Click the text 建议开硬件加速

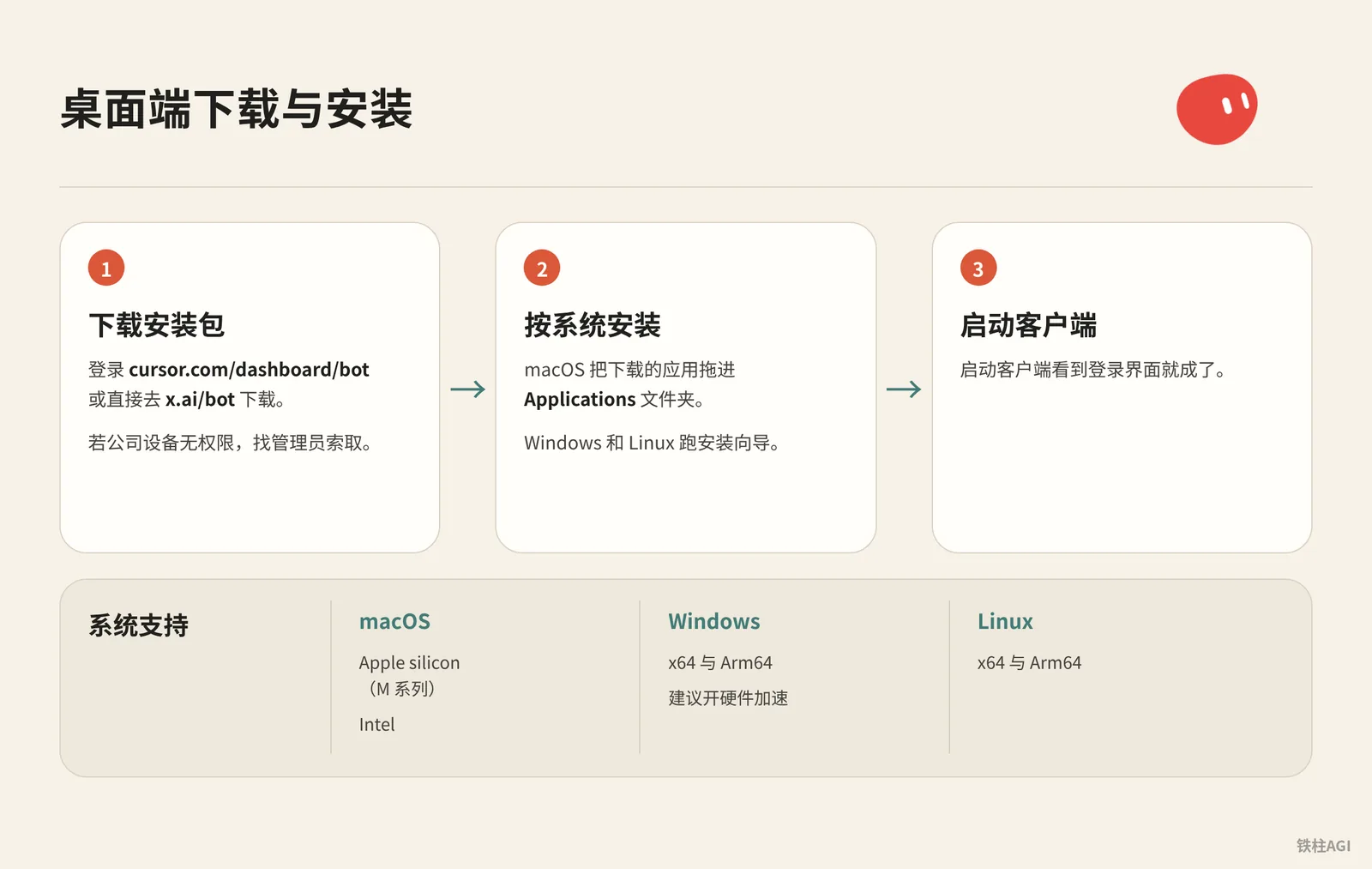(728, 698)
